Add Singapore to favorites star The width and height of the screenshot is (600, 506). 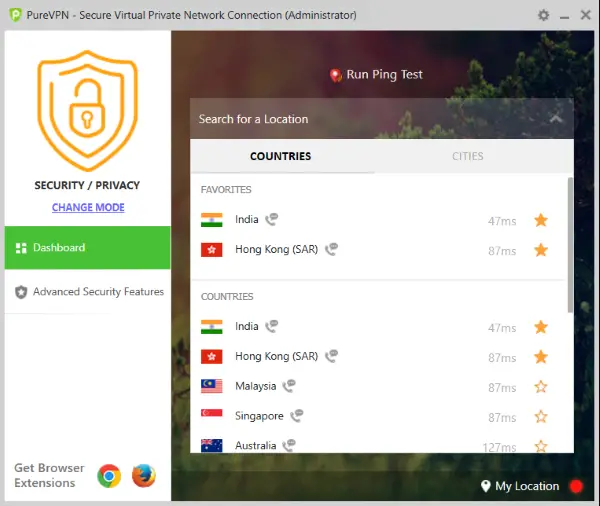tap(541, 417)
